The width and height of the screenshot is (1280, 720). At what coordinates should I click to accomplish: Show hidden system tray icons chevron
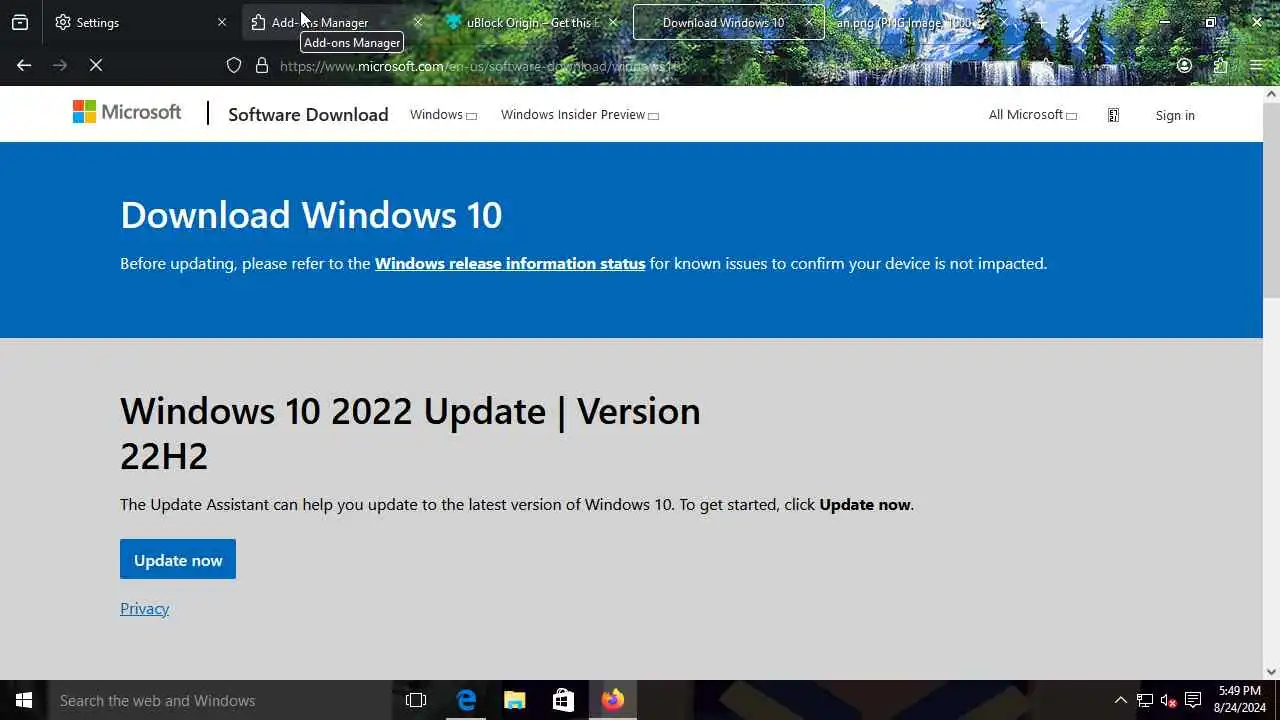1120,700
